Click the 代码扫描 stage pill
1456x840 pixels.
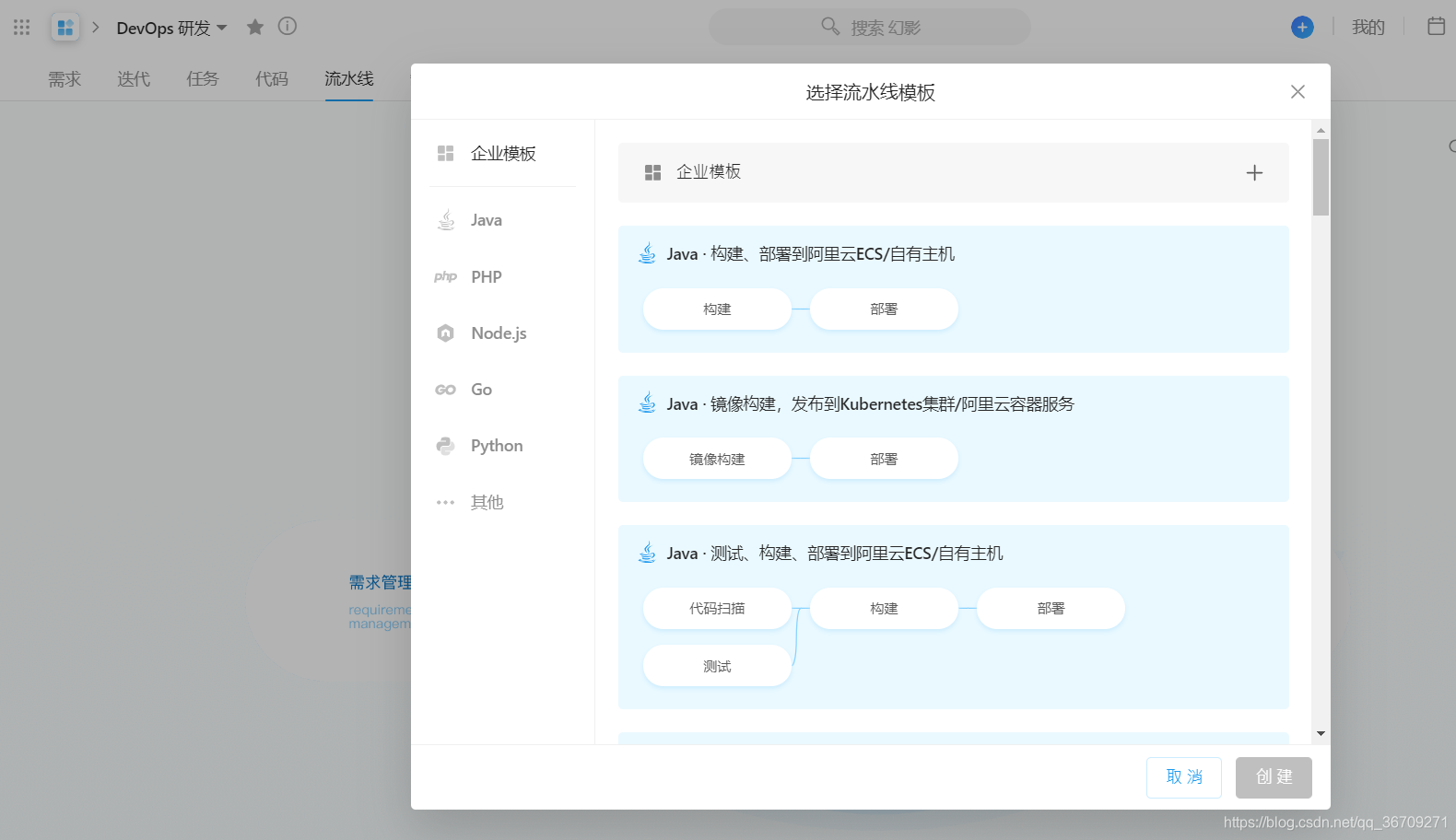(717, 609)
